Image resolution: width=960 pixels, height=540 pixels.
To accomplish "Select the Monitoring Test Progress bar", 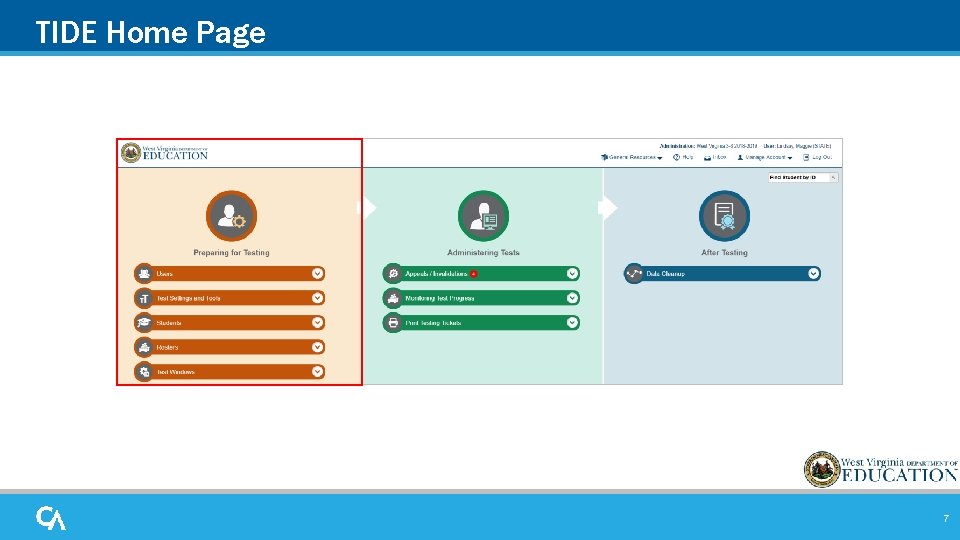I will (481, 298).
